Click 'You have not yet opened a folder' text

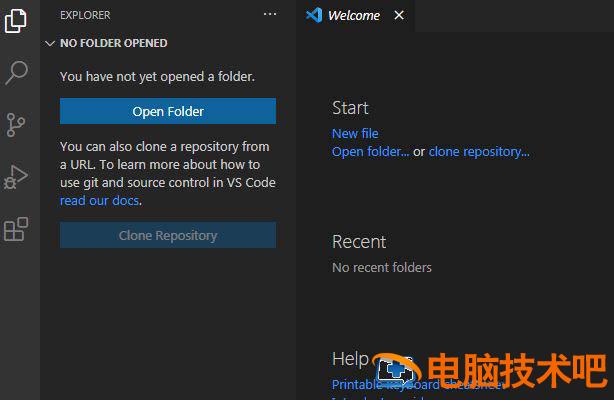[x=157, y=76]
